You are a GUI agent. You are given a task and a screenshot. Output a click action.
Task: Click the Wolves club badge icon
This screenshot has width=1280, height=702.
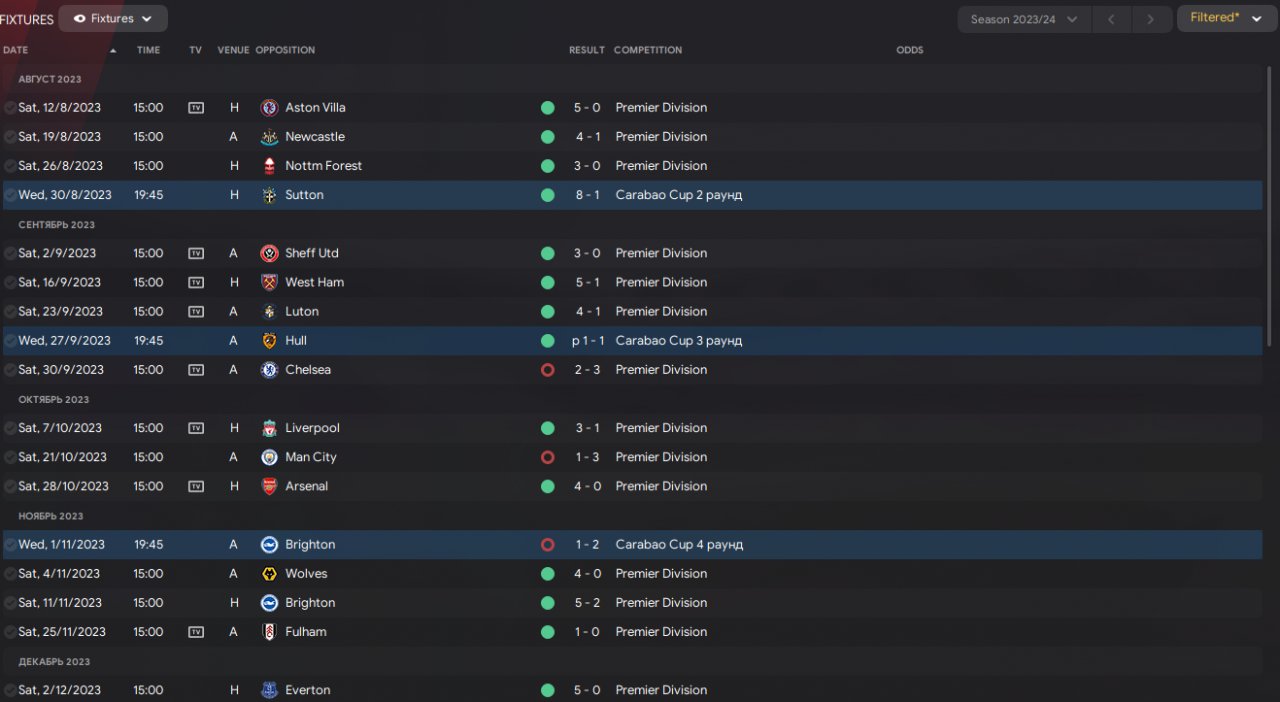(269, 574)
